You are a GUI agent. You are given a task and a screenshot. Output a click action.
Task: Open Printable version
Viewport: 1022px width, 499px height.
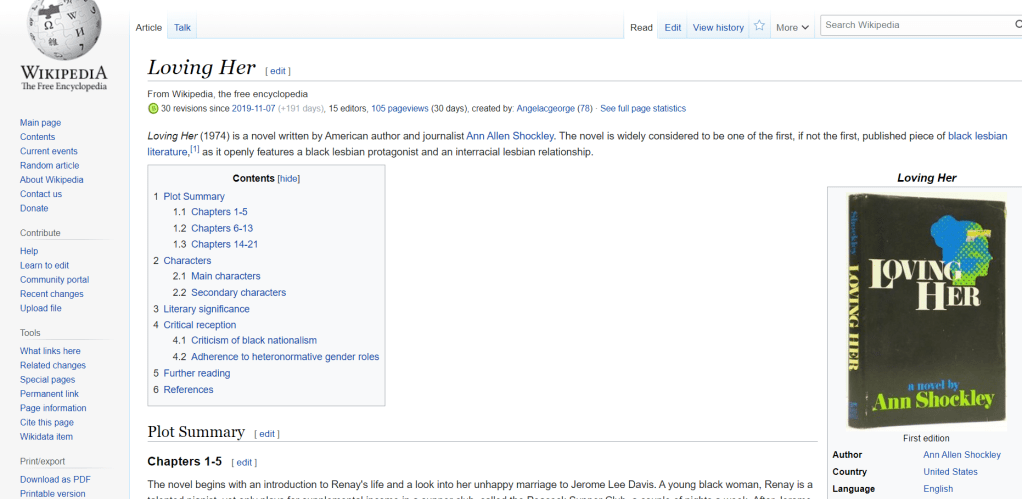(53, 494)
